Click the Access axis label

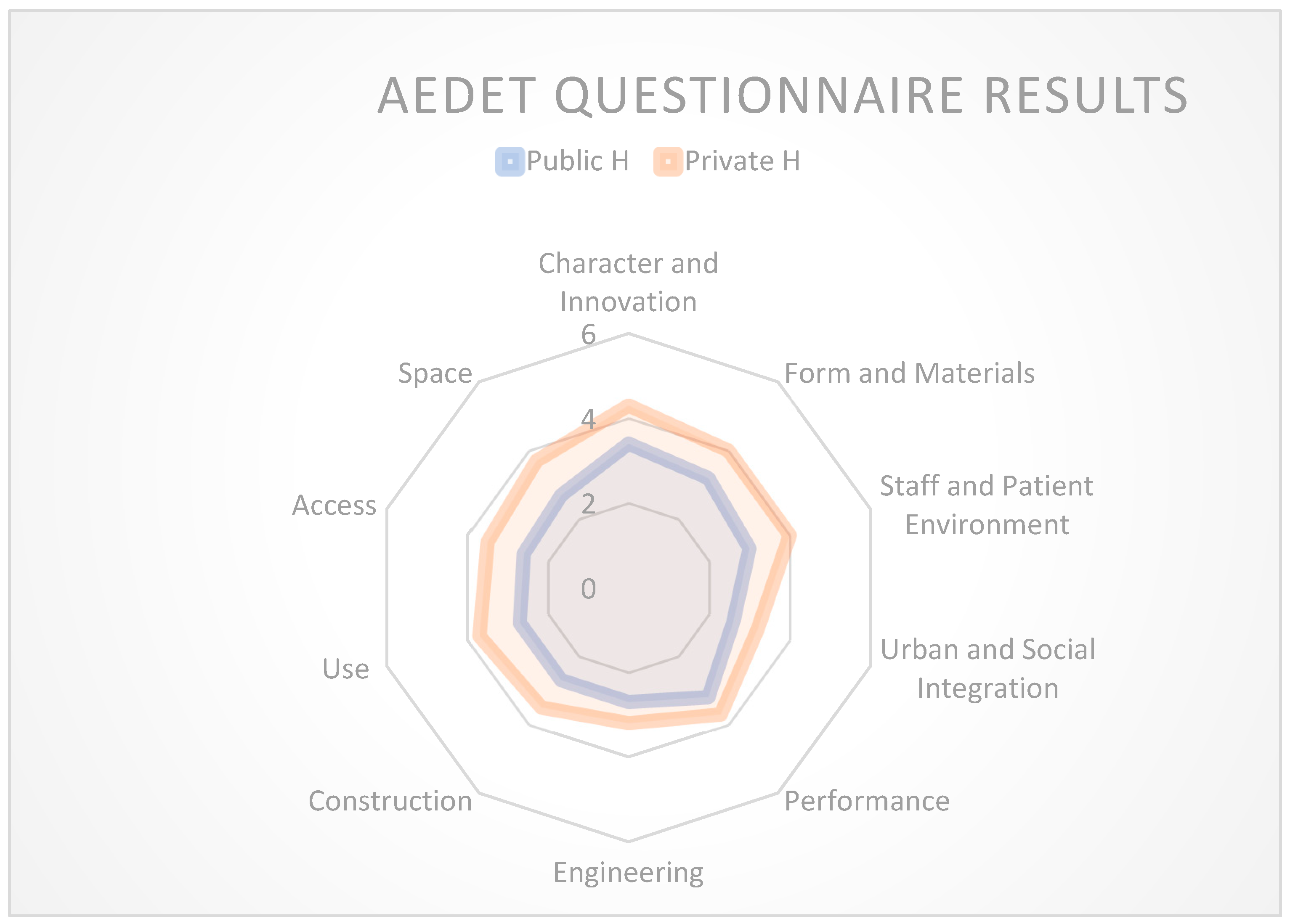click(x=334, y=506)
